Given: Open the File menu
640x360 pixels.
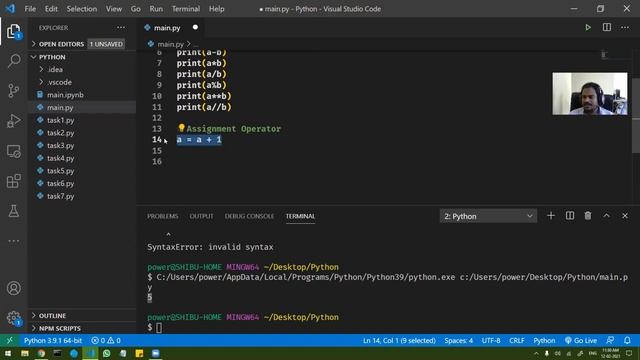Looking at the screenshot, I should click(x=30, y=9).
